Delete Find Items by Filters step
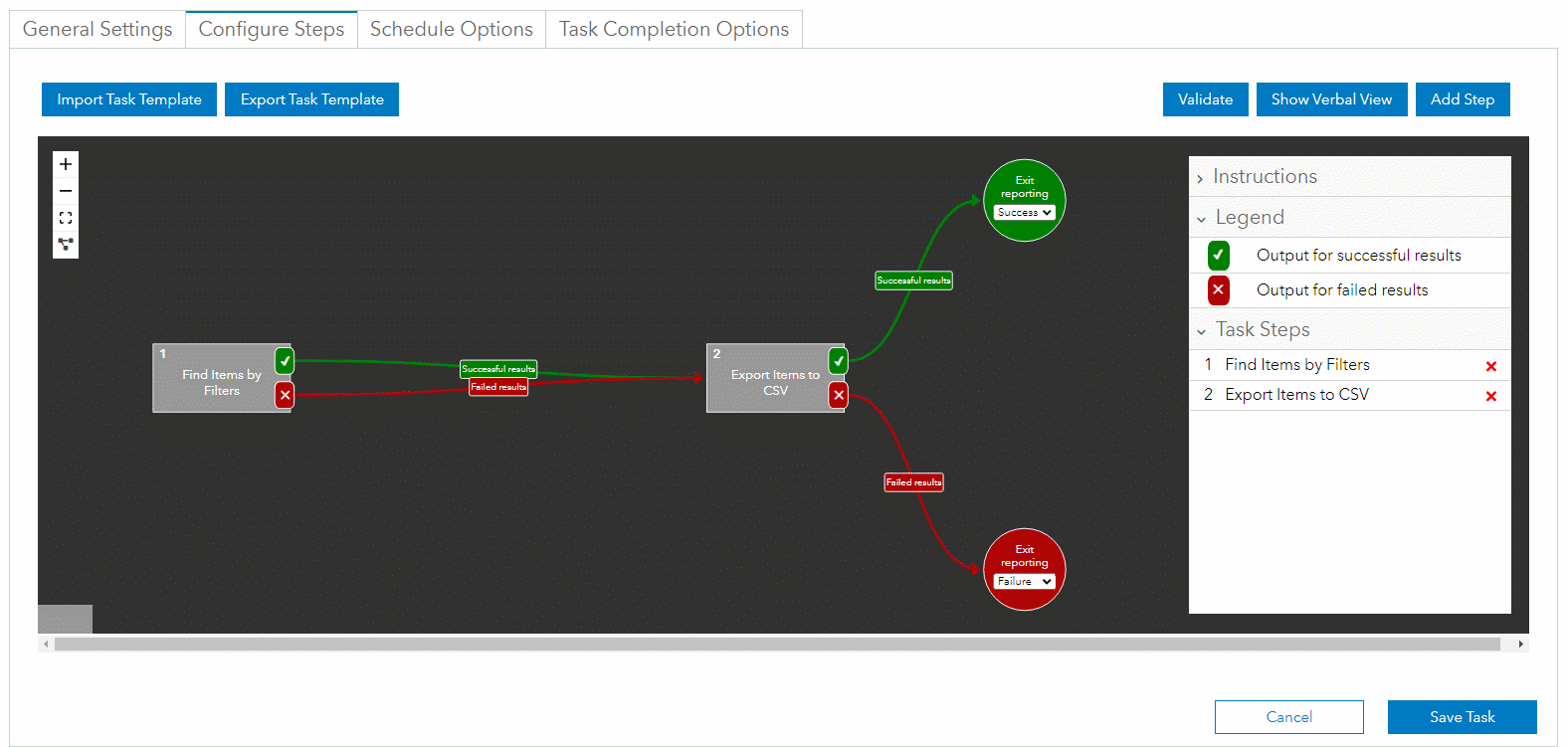 1490,366
